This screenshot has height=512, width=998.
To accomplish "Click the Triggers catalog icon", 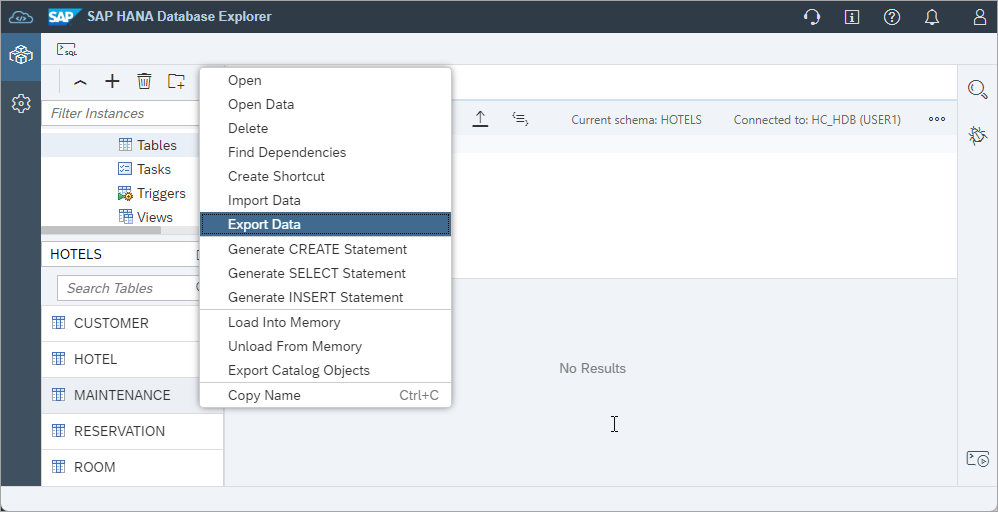I will click(125, 193).
